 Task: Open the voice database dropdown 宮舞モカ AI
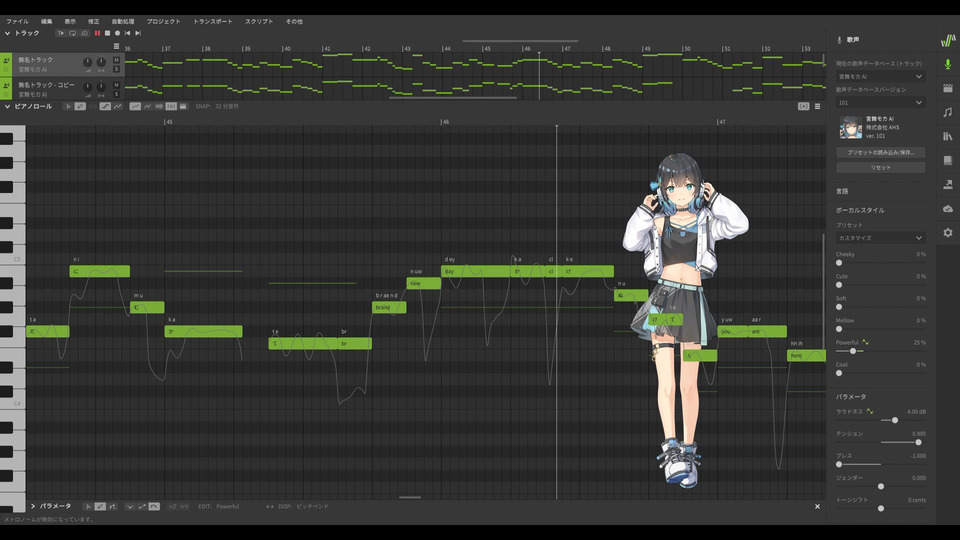[x=880, y=77]
